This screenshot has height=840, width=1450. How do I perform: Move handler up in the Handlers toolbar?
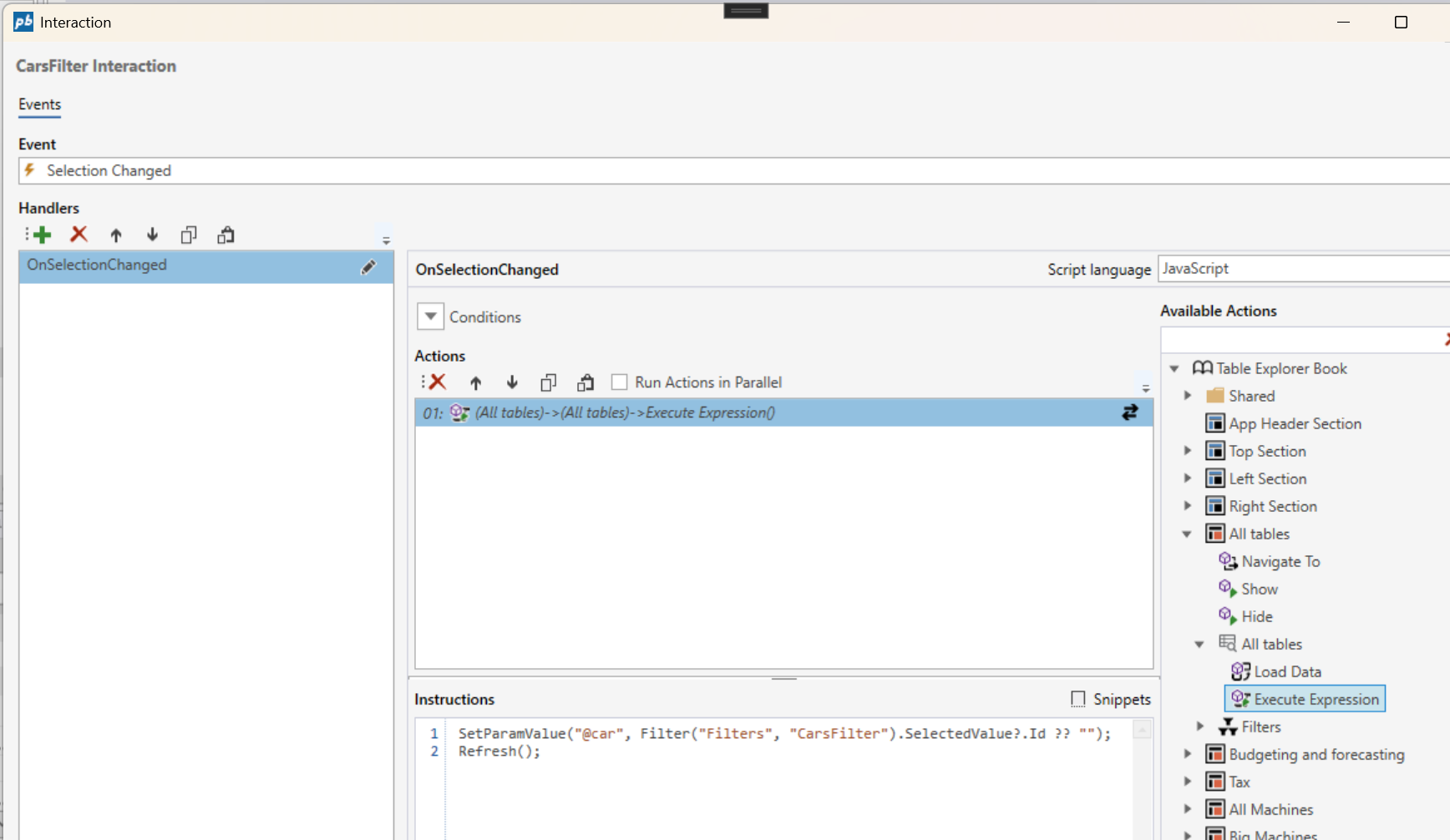[x=116, y=235]
